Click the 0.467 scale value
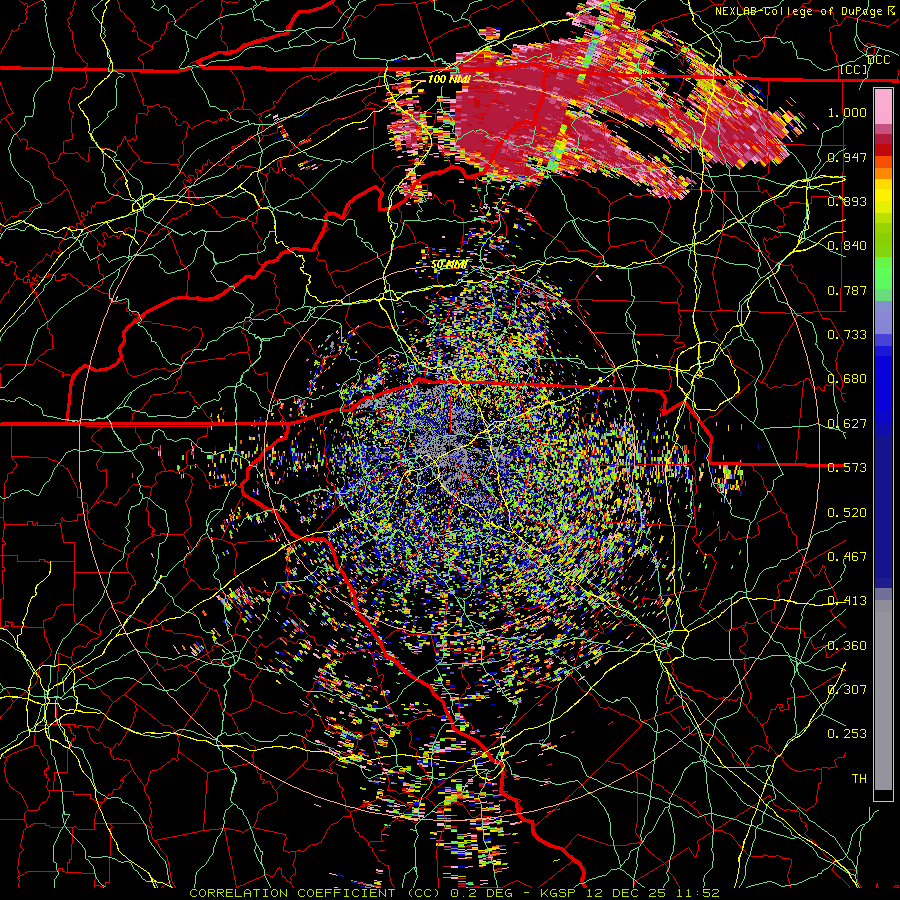Viewport: 900px width, 900px height. click(847, 557)
